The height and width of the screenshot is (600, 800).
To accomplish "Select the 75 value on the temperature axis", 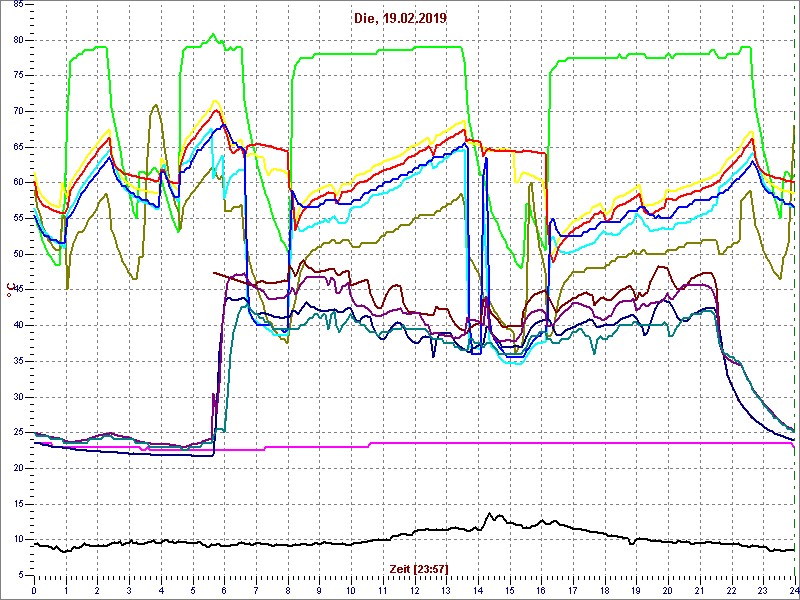I will 17,76.
